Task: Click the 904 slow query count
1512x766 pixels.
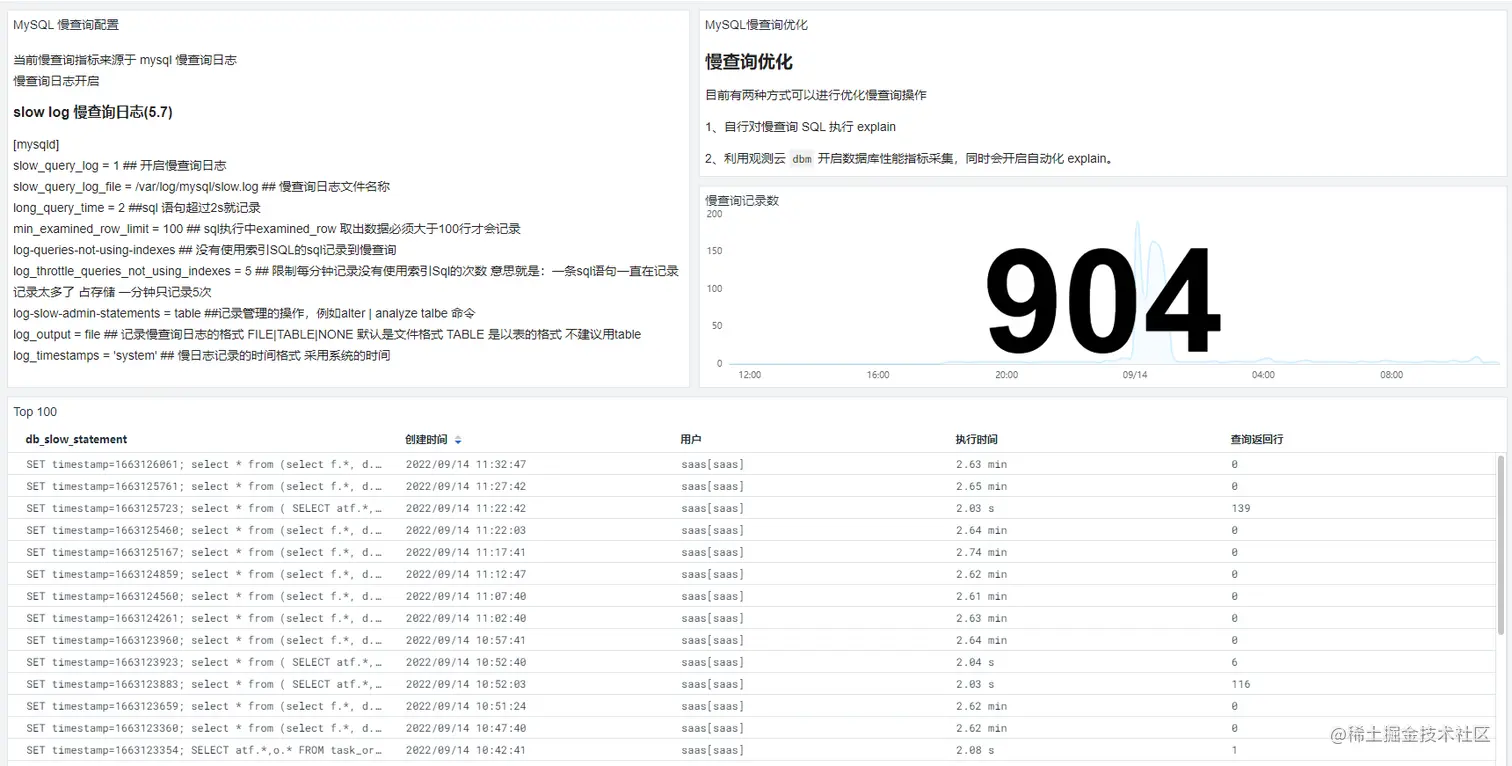Action: click(x=1102, y=303)
